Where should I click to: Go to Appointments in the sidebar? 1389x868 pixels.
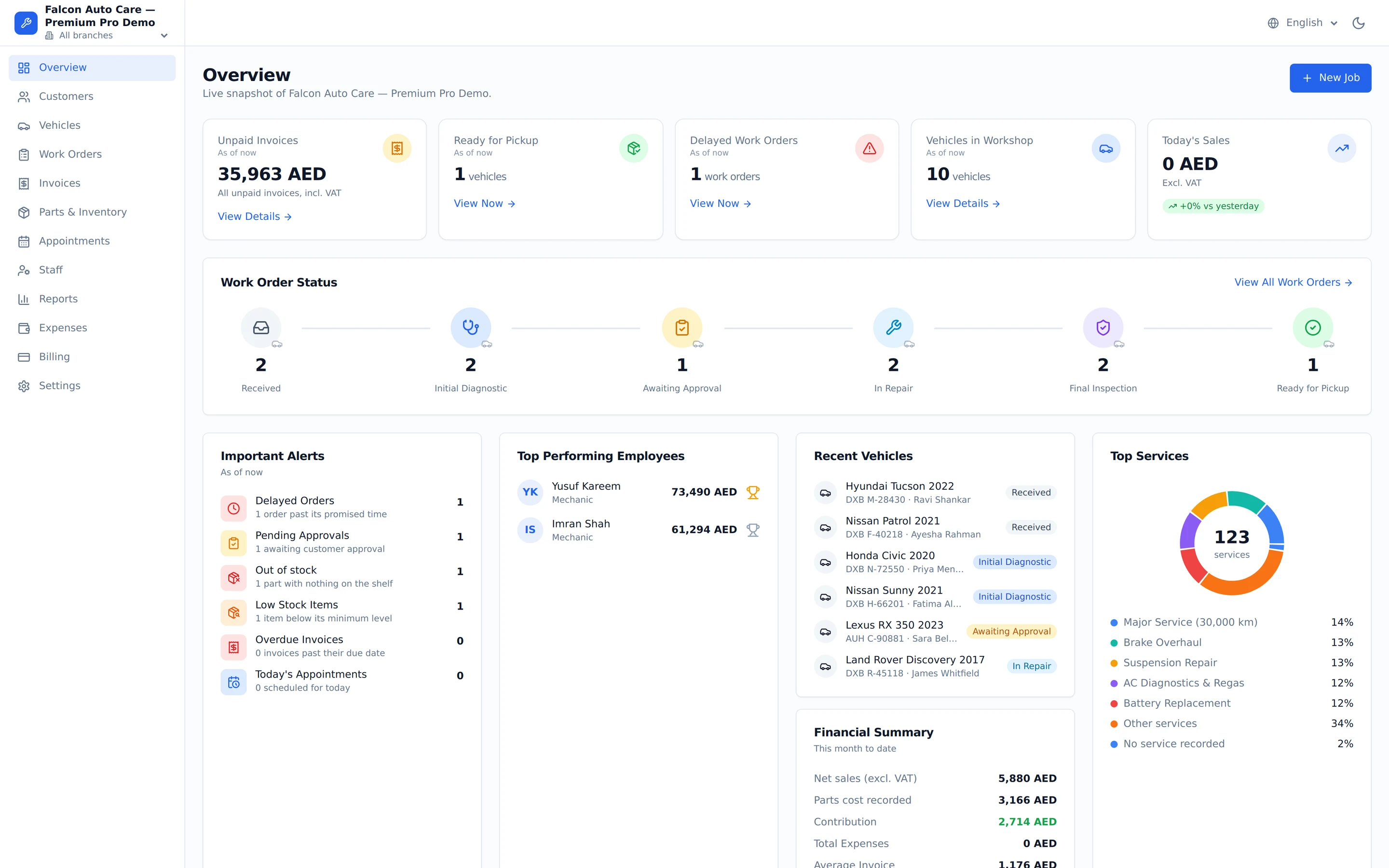click(x=92, y=241)
